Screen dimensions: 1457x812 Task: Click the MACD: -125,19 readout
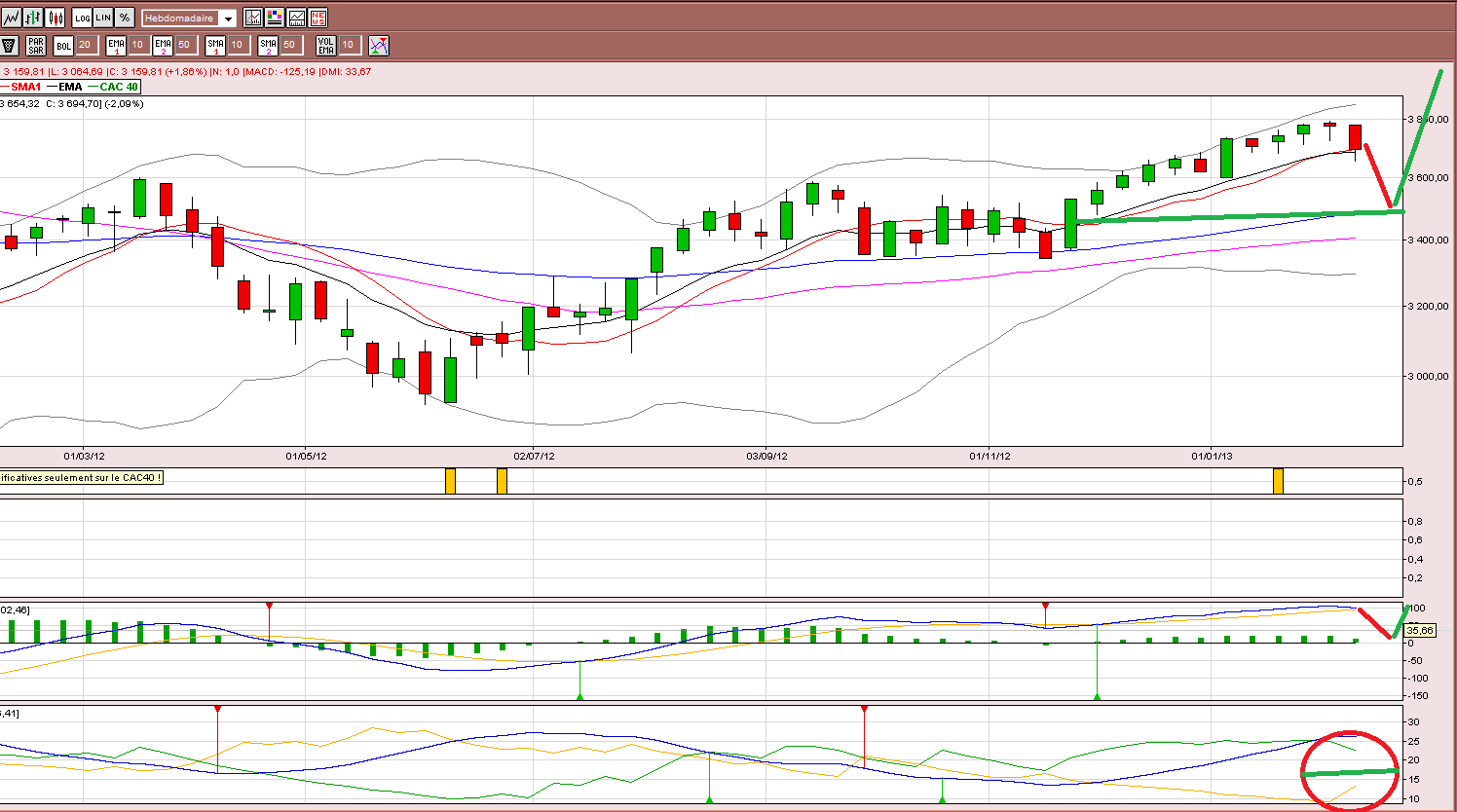click(280, 71)
